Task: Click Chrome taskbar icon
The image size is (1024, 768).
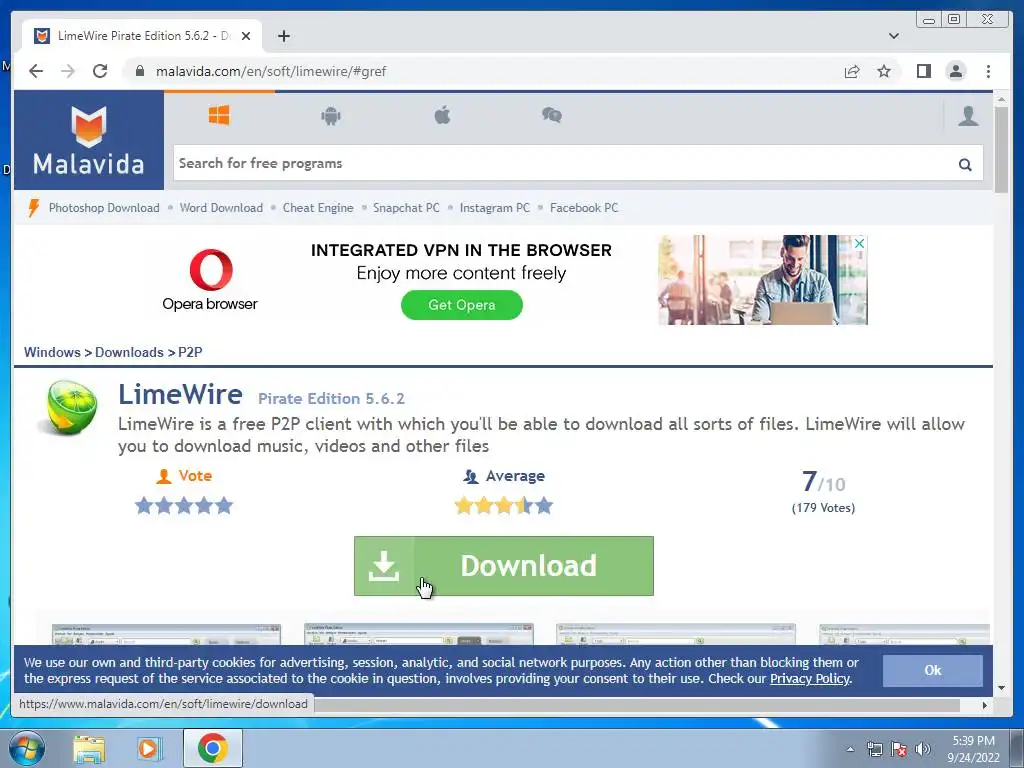Action: pyautogui.click(x=213, y=748)
